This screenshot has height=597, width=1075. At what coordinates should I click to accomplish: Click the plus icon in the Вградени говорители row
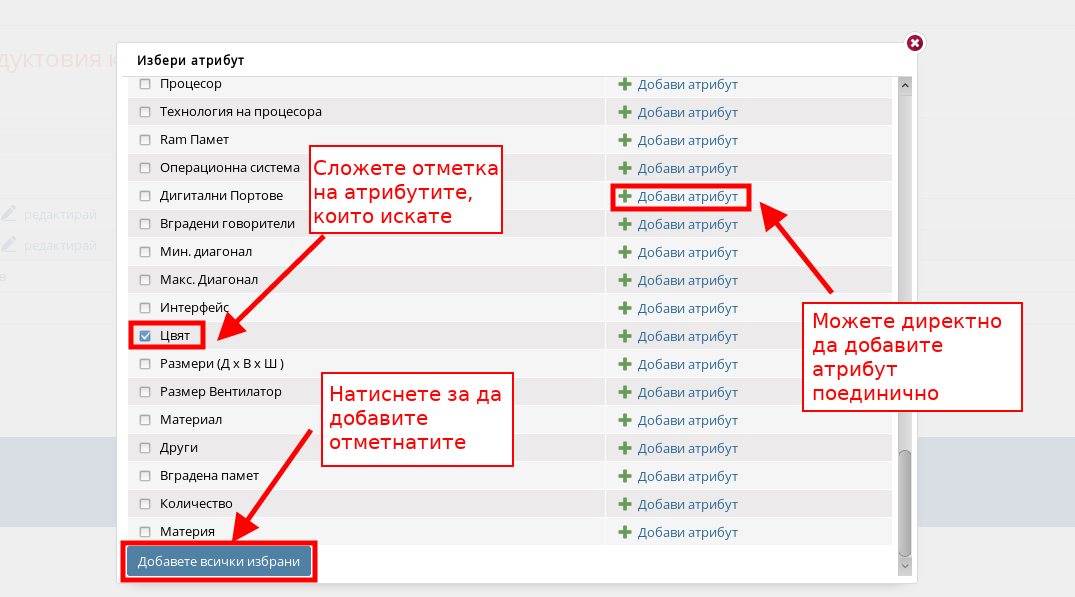click(x=625, y=224)
